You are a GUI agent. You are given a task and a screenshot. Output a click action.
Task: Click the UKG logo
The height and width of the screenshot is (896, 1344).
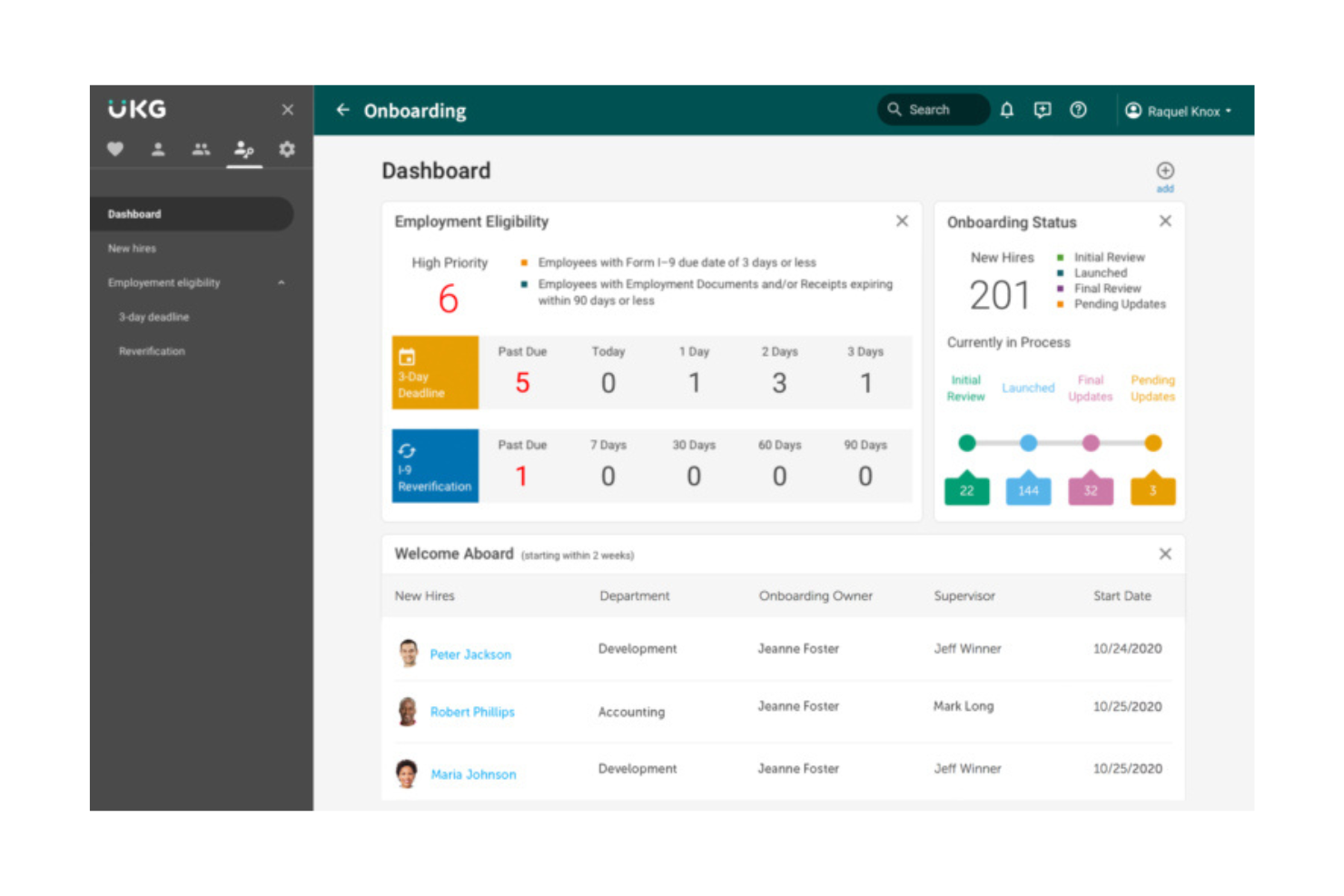[137, 109]
